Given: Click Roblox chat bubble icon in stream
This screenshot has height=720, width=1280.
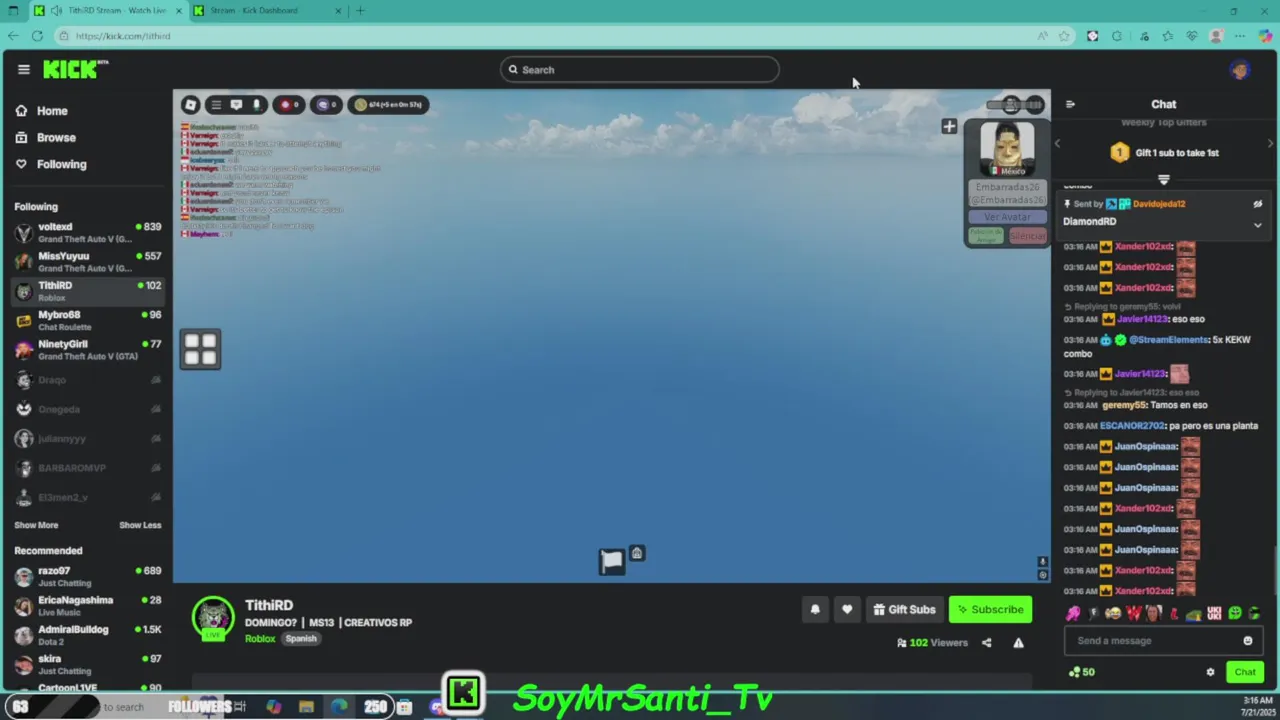Looking at the screenshot, I should coord(236,105).
